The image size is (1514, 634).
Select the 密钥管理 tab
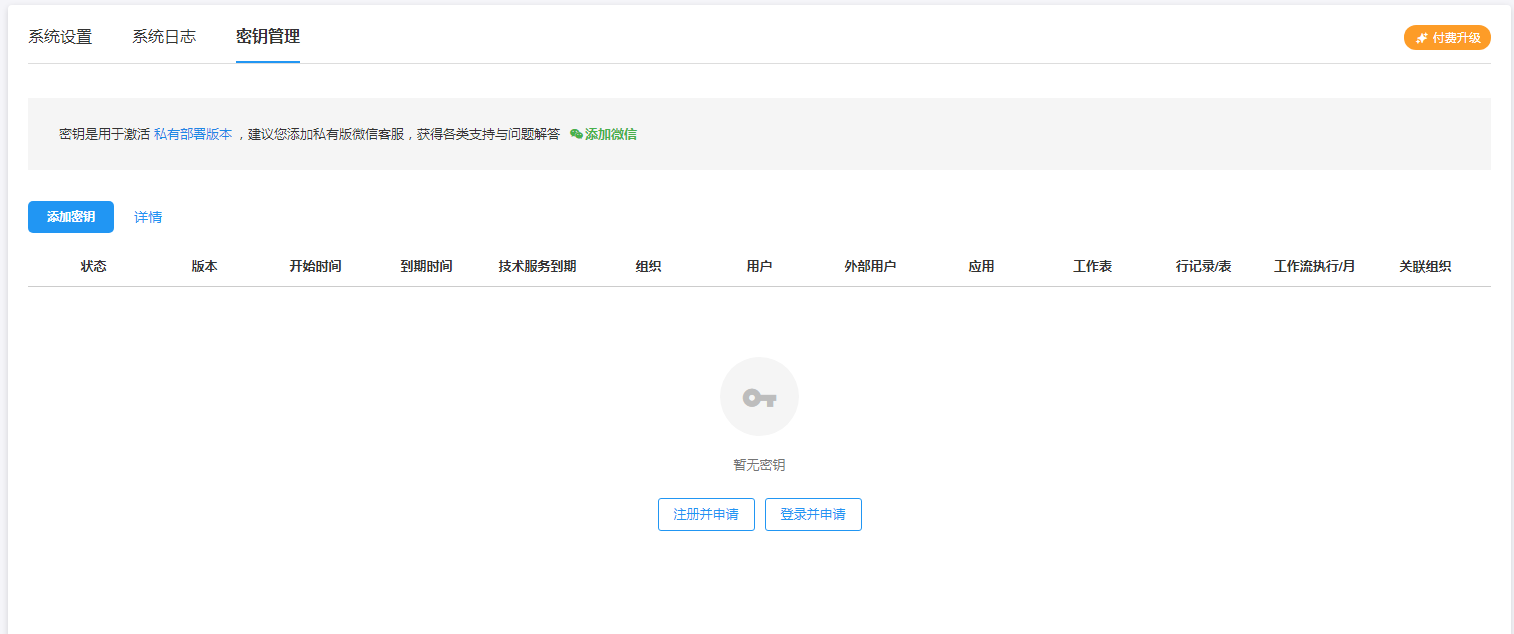(x=268, y=37)
